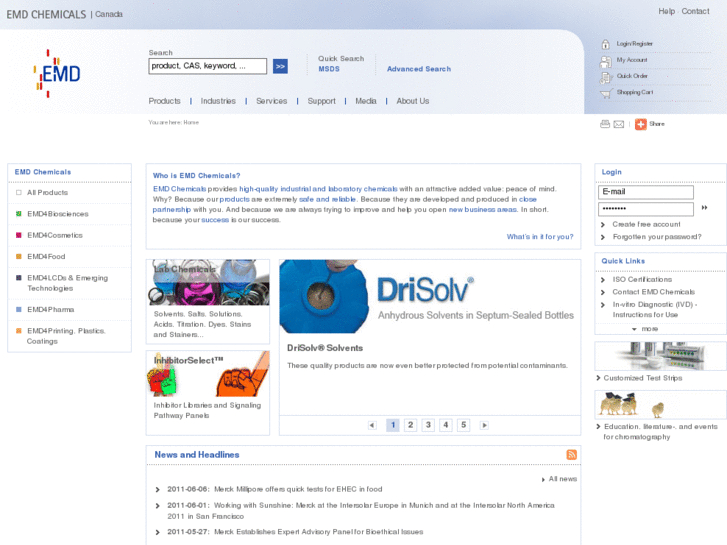Submit login with double-arrow icon
The height and width of the screenshot is (545, 727).
click(x=704, y=208)
